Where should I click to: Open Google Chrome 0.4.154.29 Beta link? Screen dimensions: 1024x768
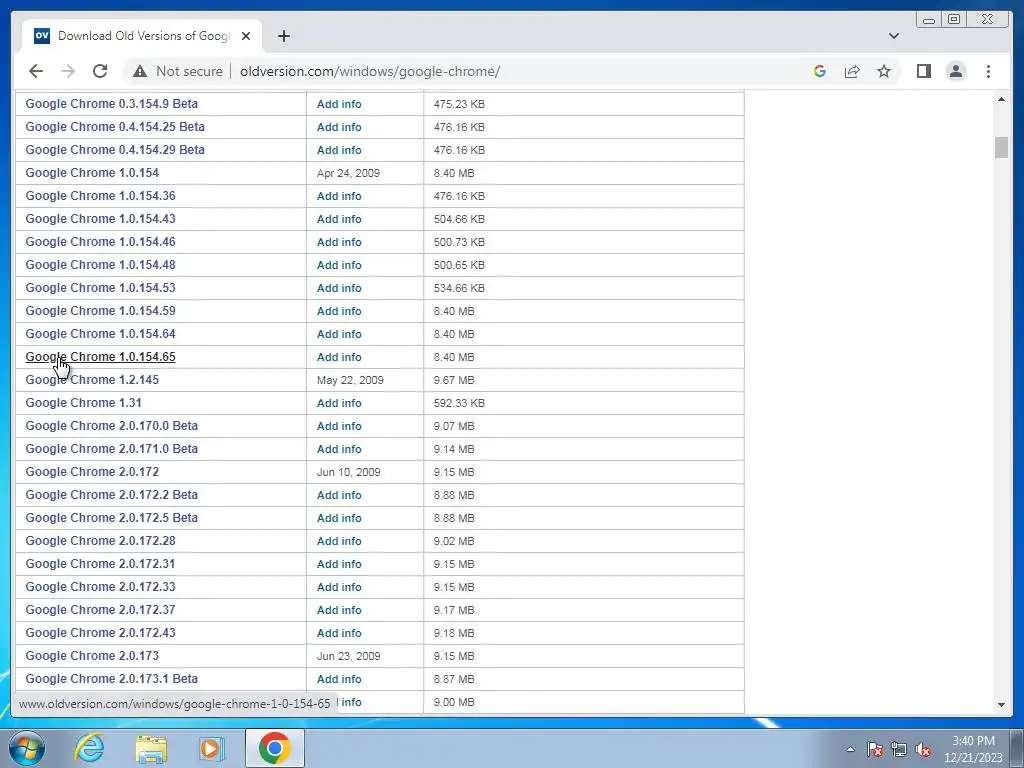(x=115, y=150)
